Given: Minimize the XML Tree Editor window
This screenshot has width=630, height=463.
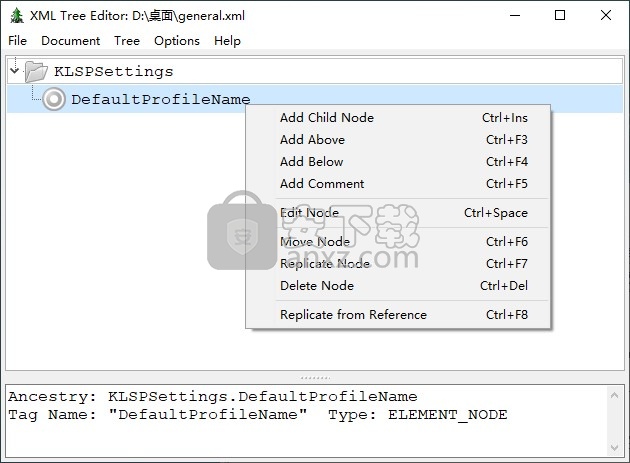Looking at the screenshot, I should pyautogui.click(x=515, y=15).
